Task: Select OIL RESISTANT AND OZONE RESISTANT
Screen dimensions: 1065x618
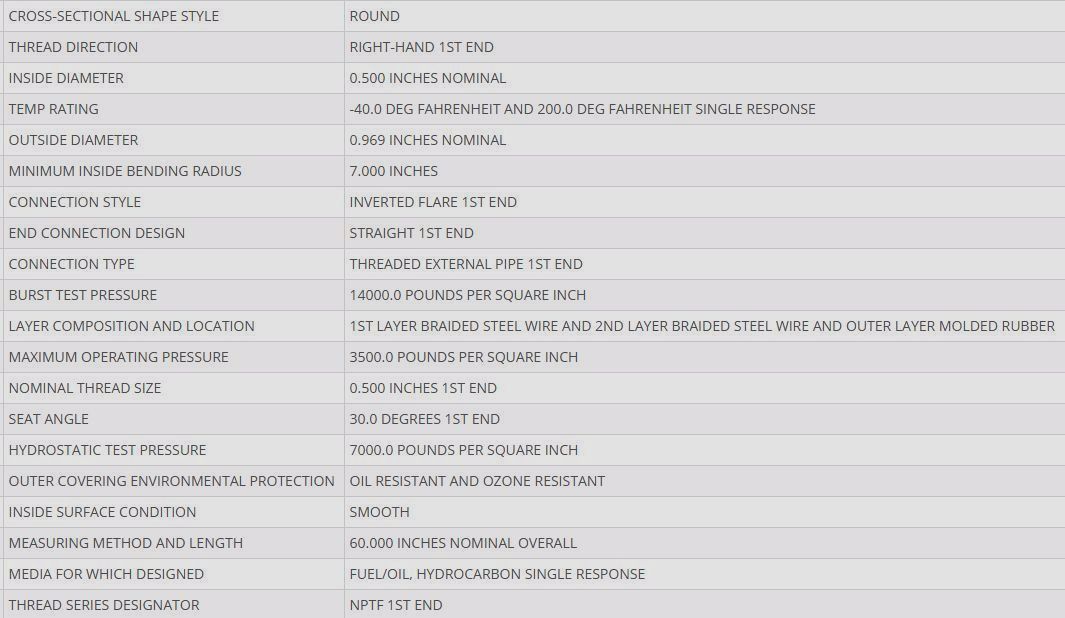Action: [477, 481]
